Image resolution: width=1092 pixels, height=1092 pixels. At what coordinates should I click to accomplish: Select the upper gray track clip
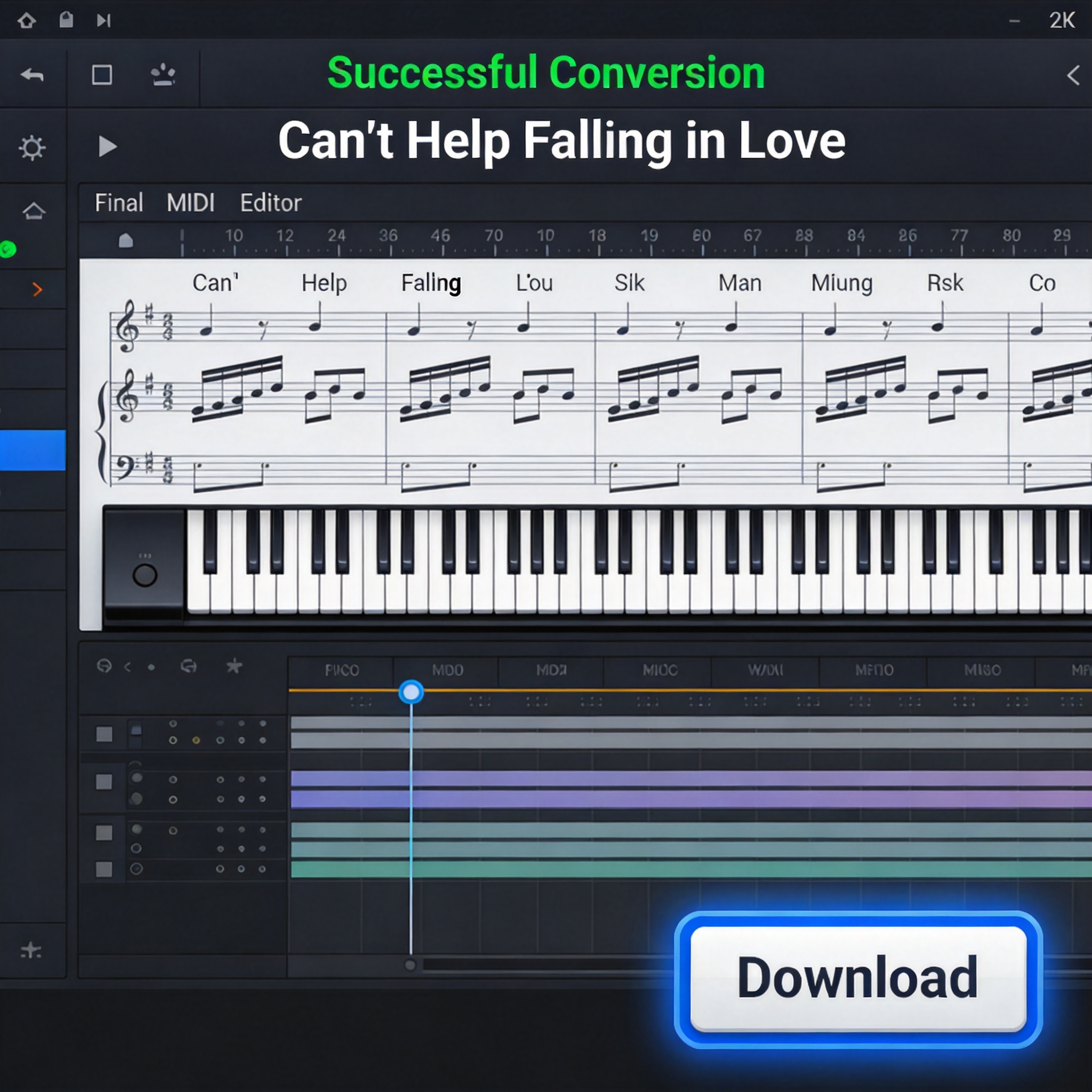690,722
